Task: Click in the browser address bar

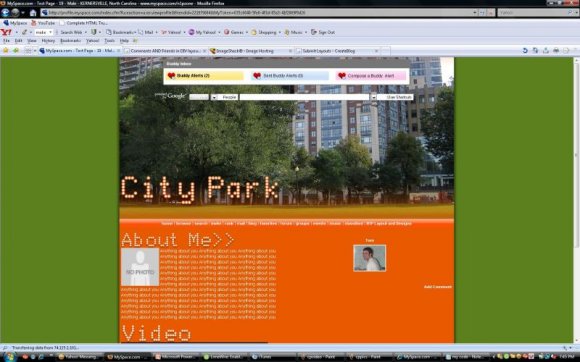Action: [x=259, y=13]
